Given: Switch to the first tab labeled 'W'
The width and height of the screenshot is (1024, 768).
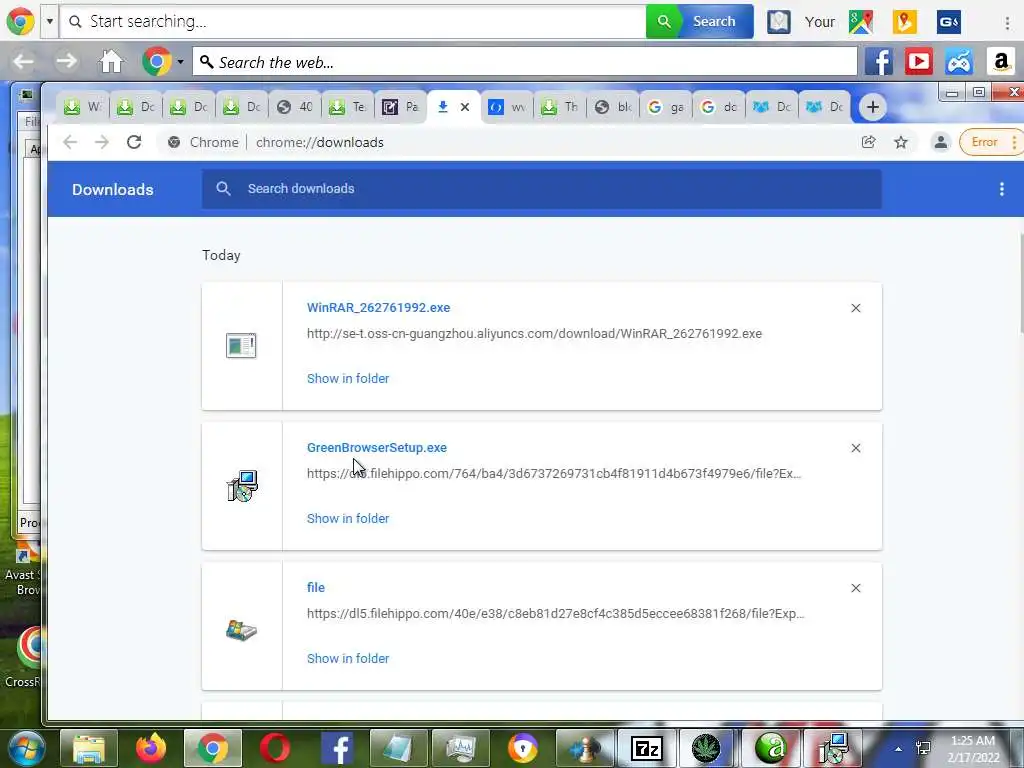Looking at the screenshot, I should coord(82,107).
